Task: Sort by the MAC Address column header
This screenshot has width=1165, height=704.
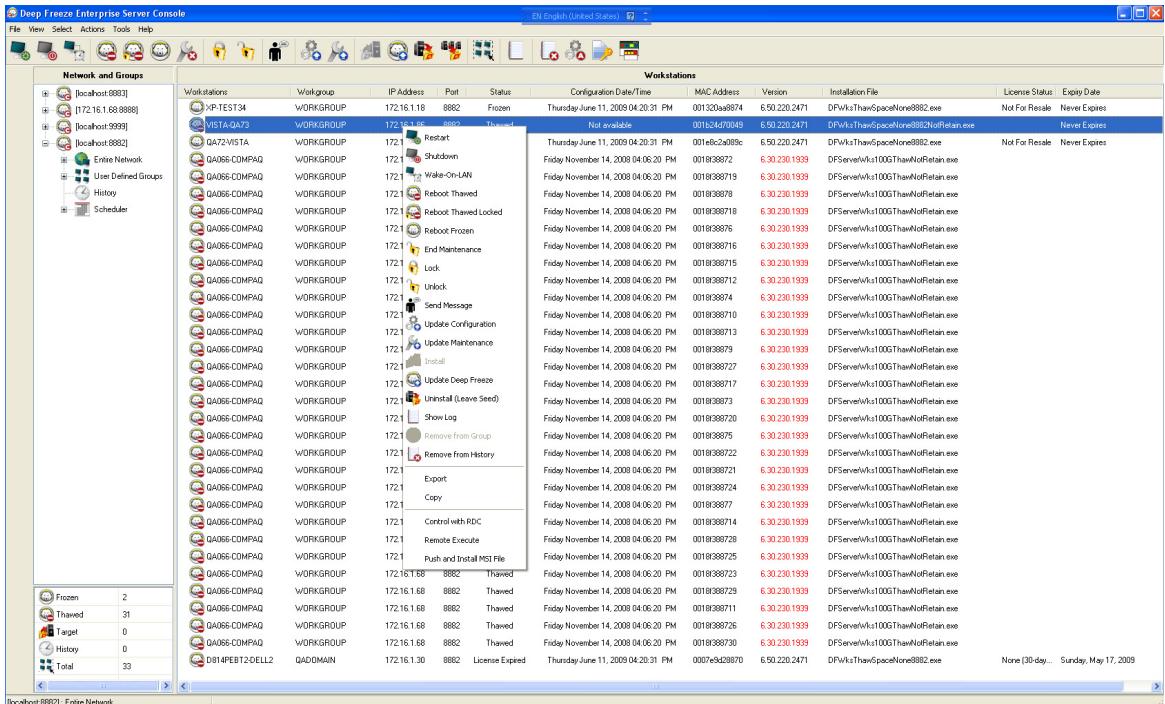Action: pyautogui.click(x=716, y=92)
